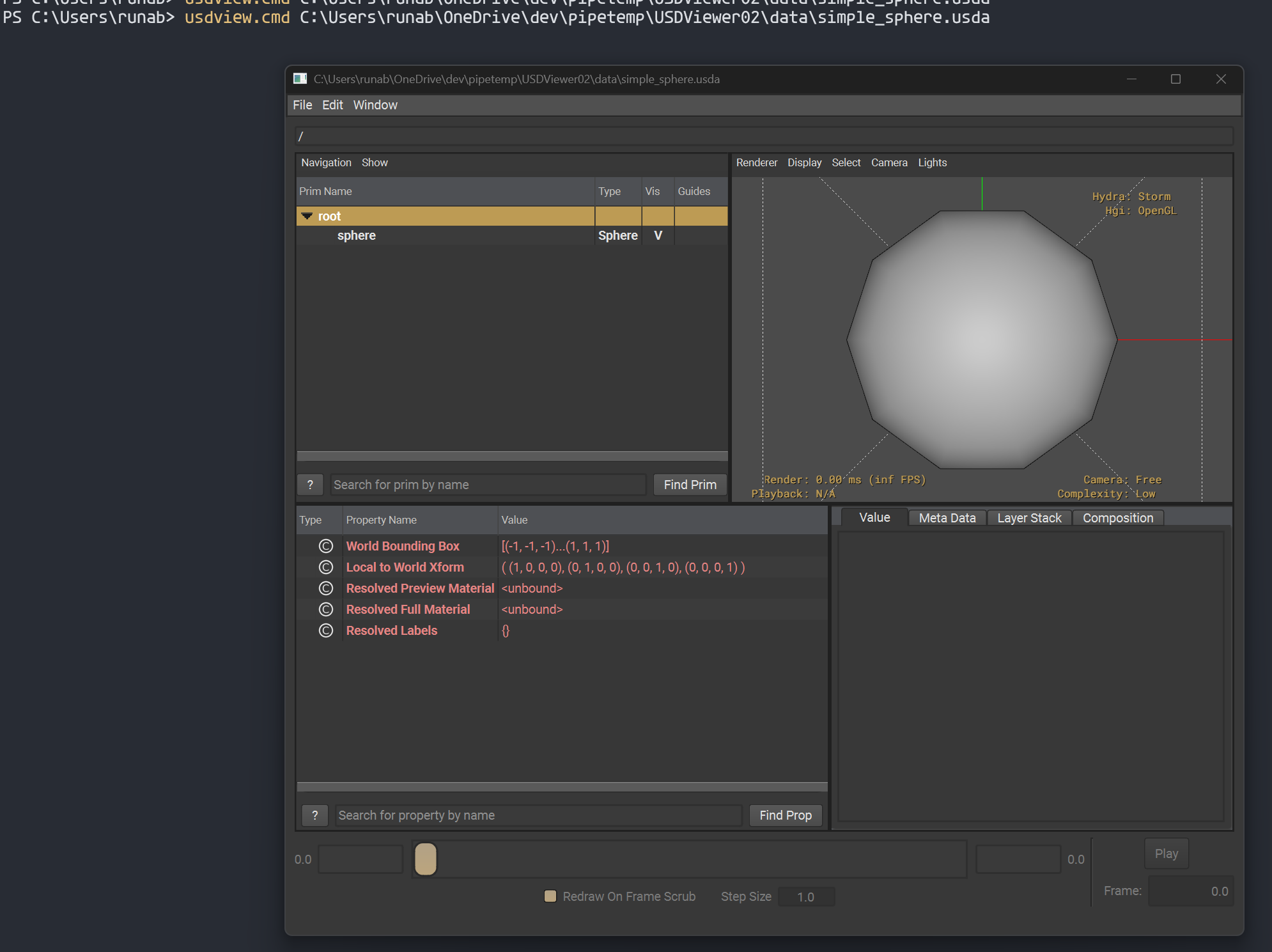Click the Local to World Xform matrix value
This screenshot has height=952, width=1272.
pos(623,567)
